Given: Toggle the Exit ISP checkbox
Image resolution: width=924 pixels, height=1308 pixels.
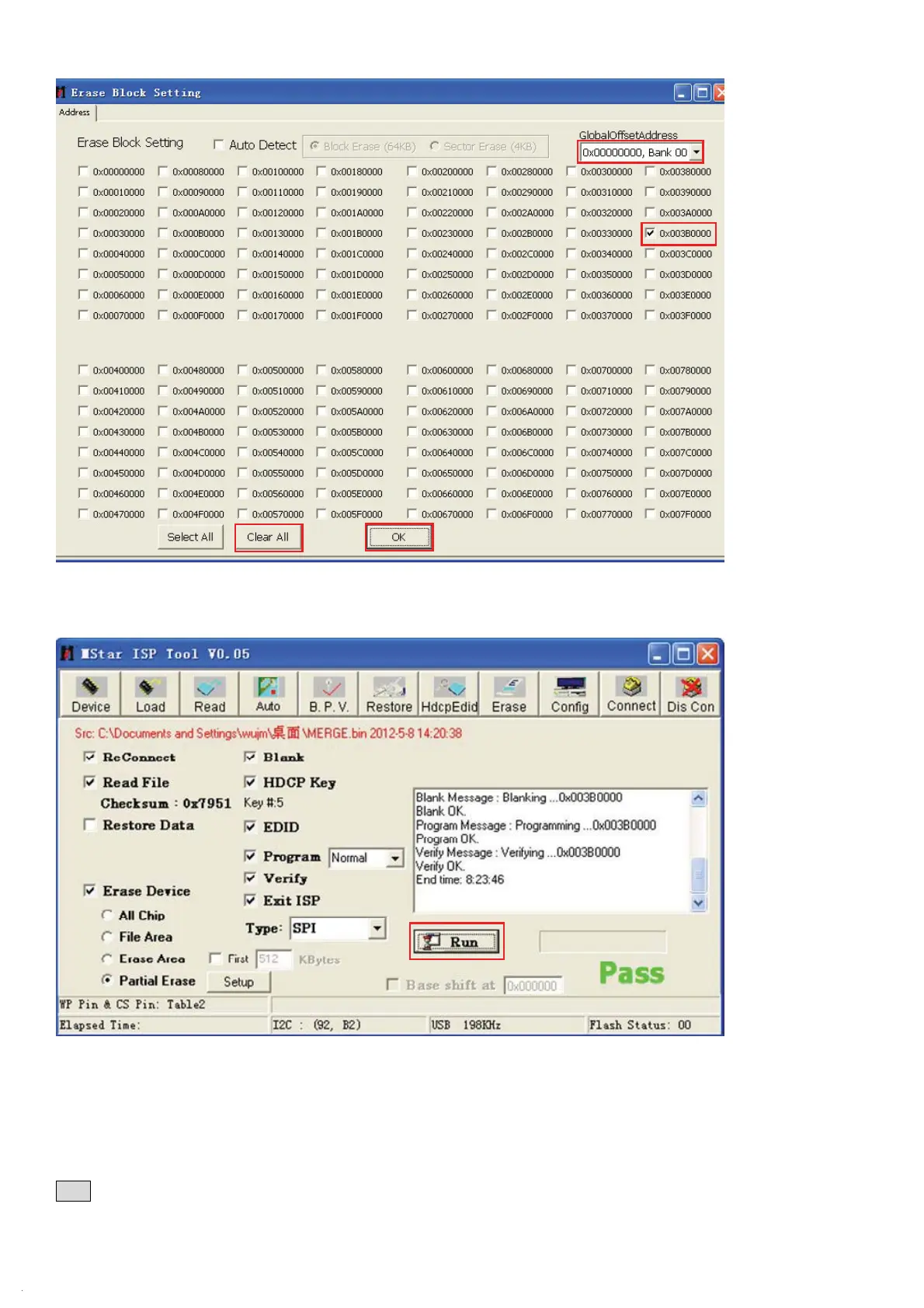Looking at the screenshot, I should pyautogui.click(x=250, y=900).
